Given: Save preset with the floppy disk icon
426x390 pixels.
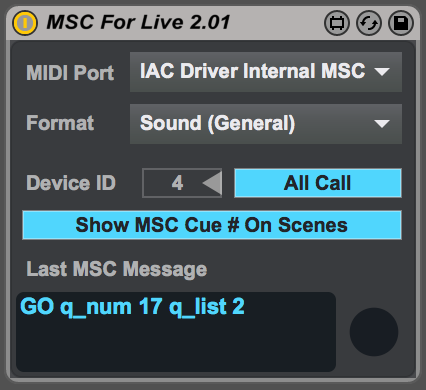Looking at the screenshot, I should pyautogui.click(x=401, y=23).
